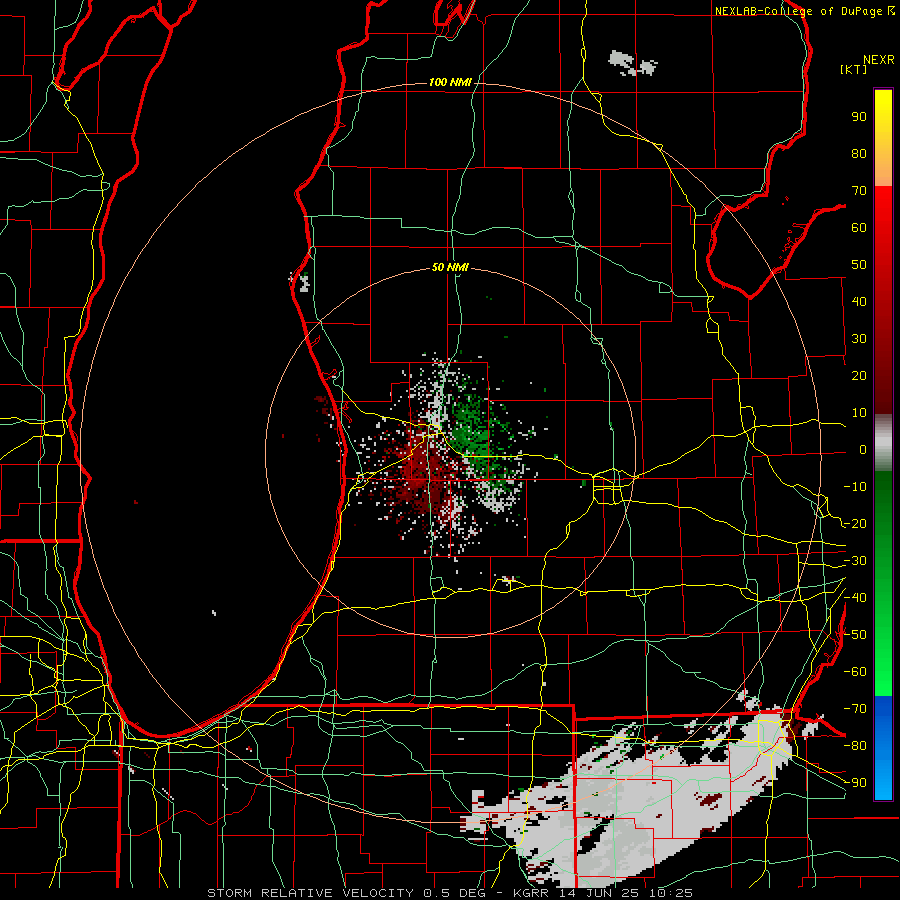Click the -60 value on the velocity scale
This screenshot has width=900, height=900.
coord(855,672)
